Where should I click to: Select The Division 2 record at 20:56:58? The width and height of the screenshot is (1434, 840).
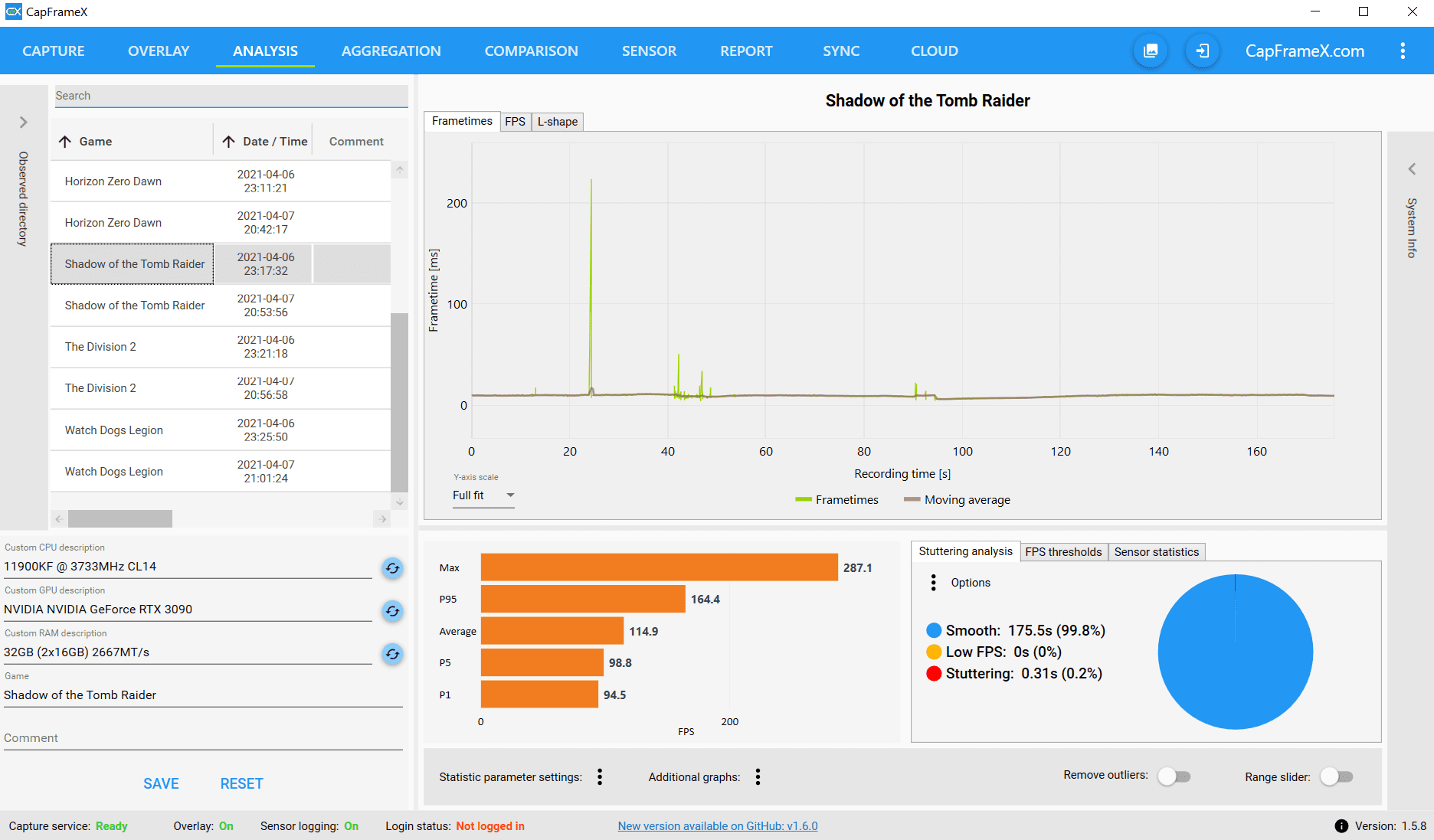pyautogui.click(x=221, y=388)
